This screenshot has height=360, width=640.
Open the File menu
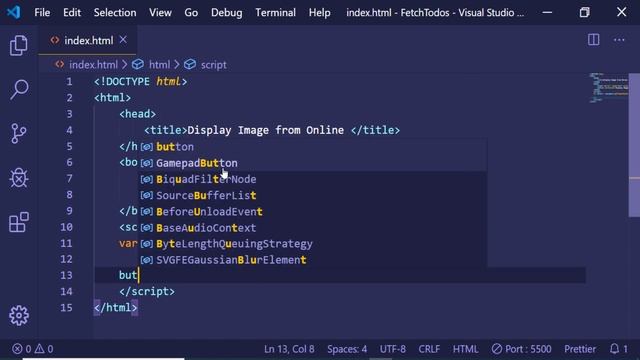(x=42, y=13)
